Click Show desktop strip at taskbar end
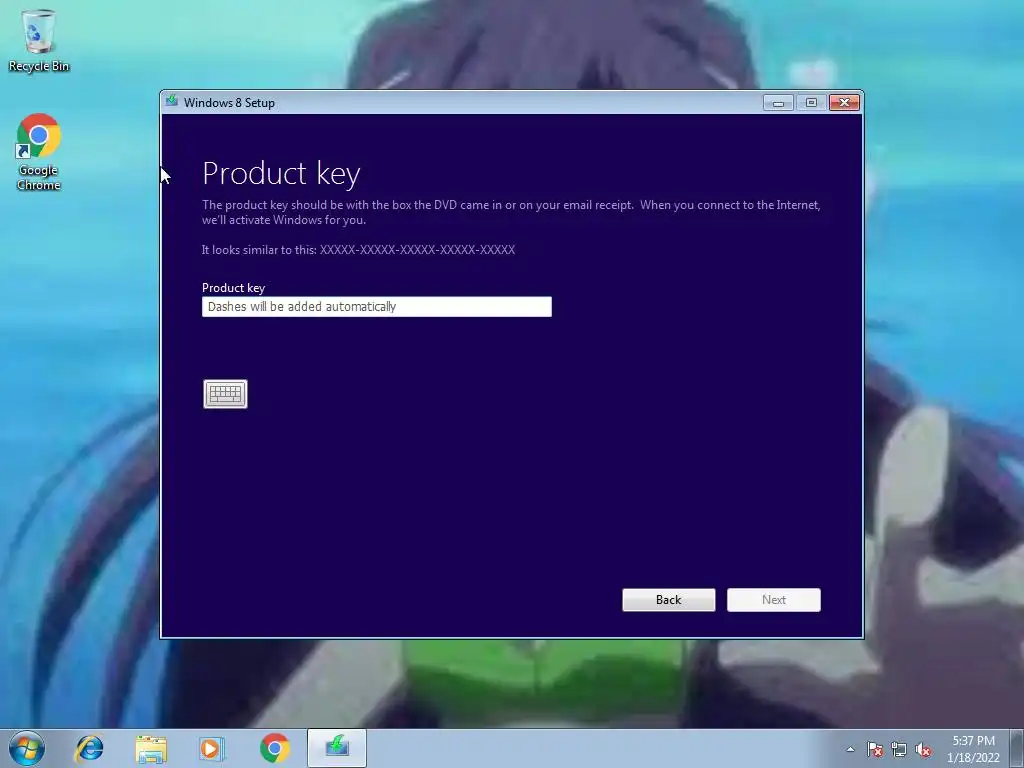This screenshot has width=1024, height=768. 1017,748
